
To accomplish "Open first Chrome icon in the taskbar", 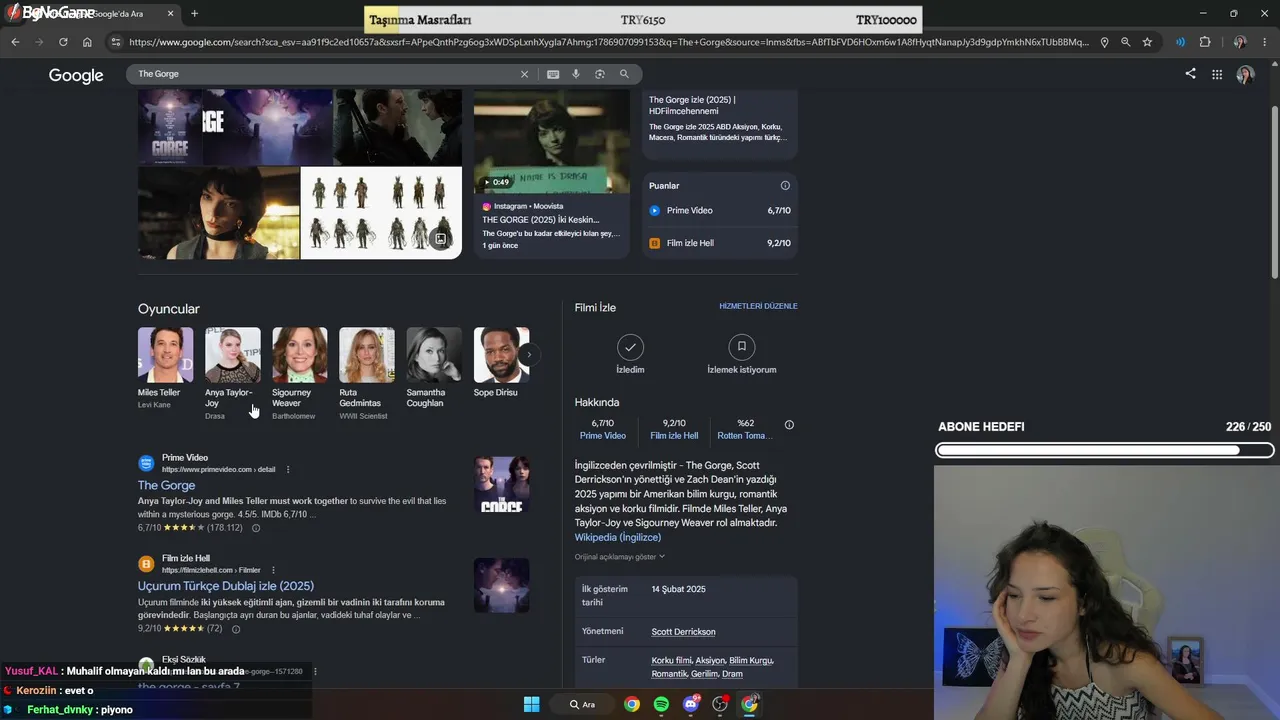I will point(632,704).
